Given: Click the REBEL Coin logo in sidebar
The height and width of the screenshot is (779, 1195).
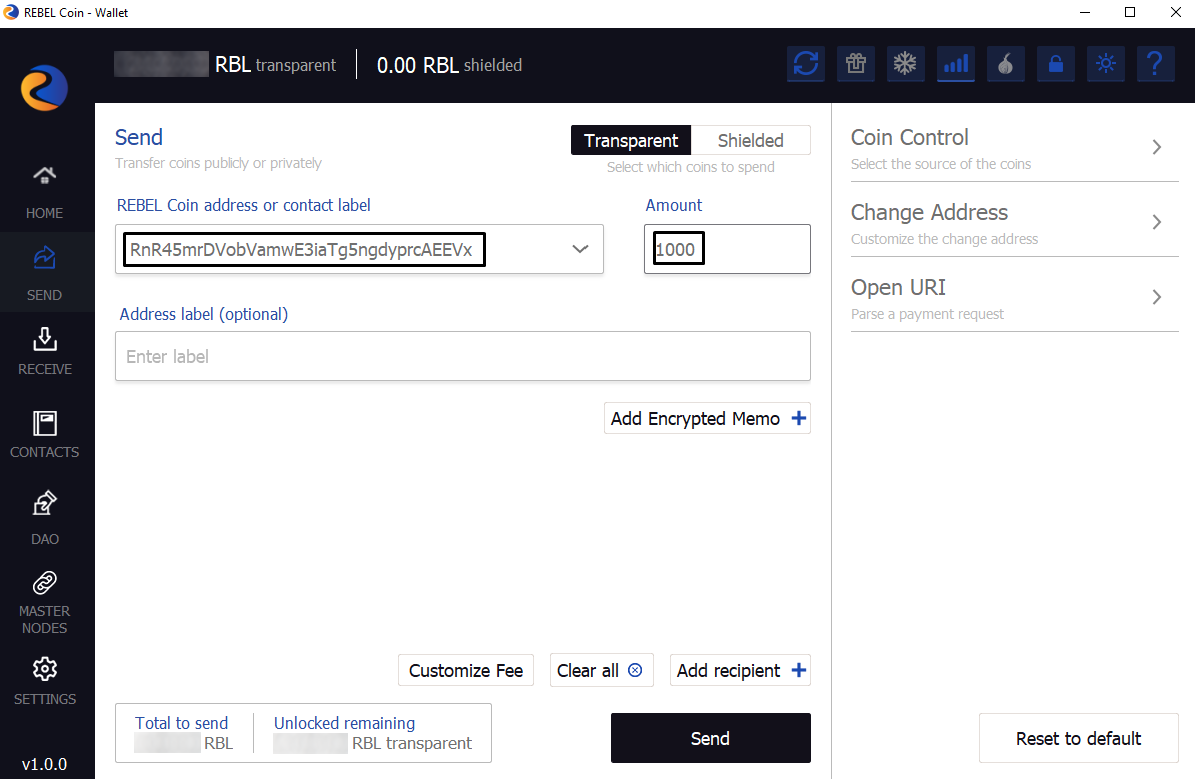Looking at the screenshot, I should [44, 88].
